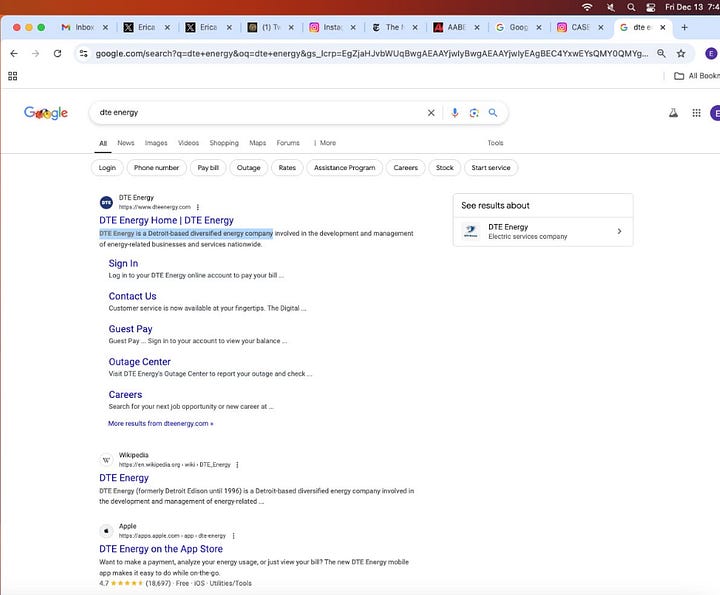Click the browser back arrow
Image resolution: width=720 pixels, height=595 pixels.
14,54
